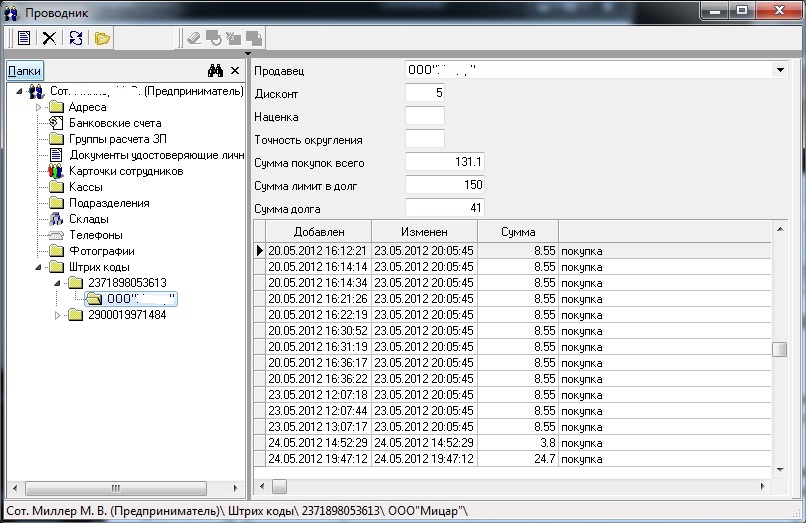Click the small panel collapse arrow below the toolbar
This screenshot has width=806, height=523.
(248, 53)
